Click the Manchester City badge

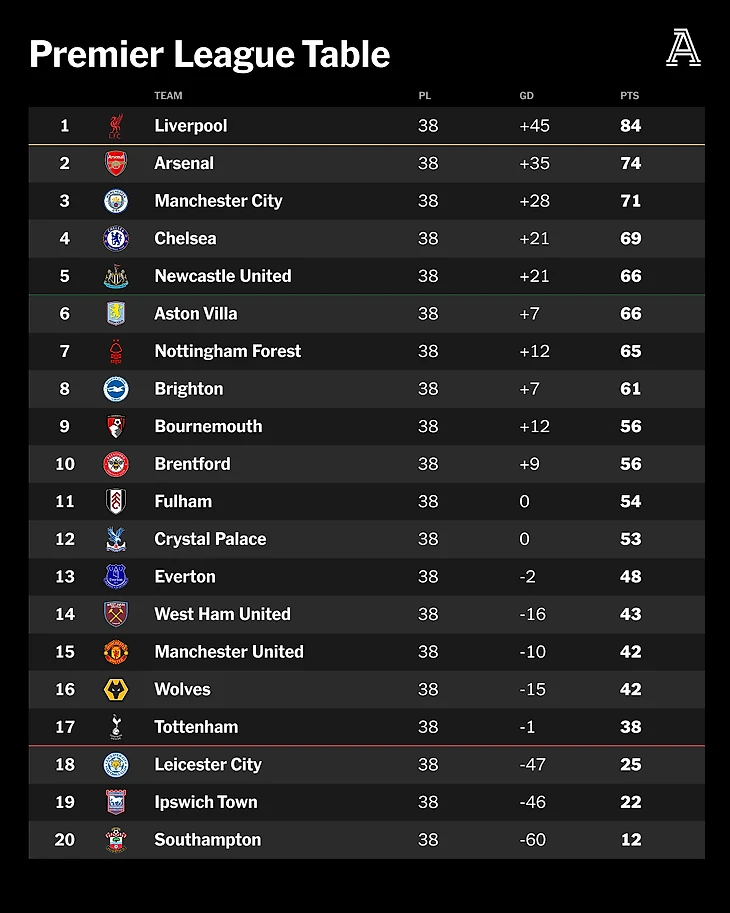tap(116, 201)
